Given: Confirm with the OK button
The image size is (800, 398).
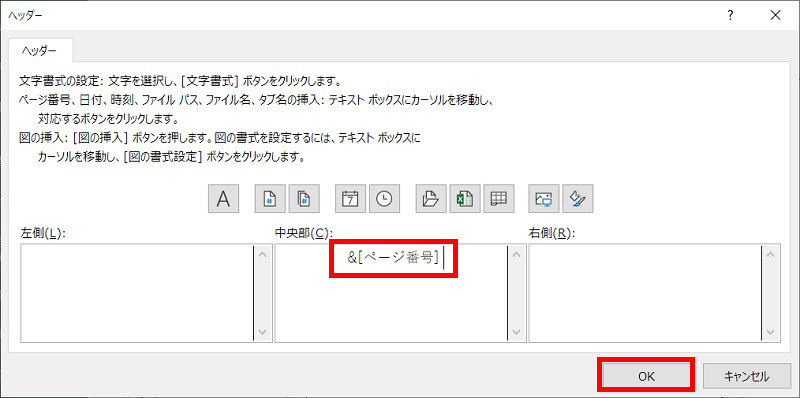Looking at the screenshot, I should pyautogui.click(x=645, y=377).
